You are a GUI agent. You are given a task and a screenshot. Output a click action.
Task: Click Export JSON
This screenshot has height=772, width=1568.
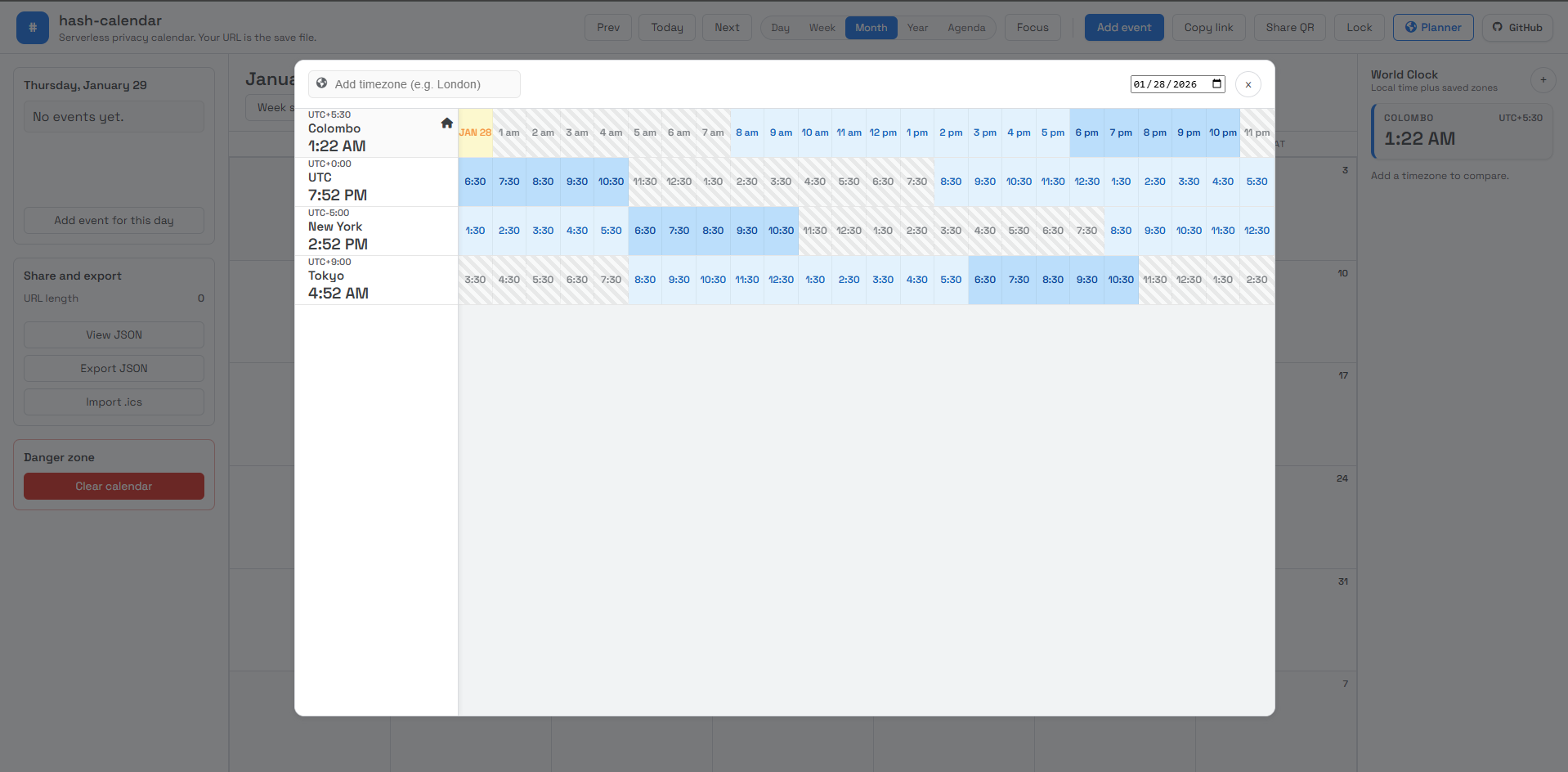[x=114, y=368]
